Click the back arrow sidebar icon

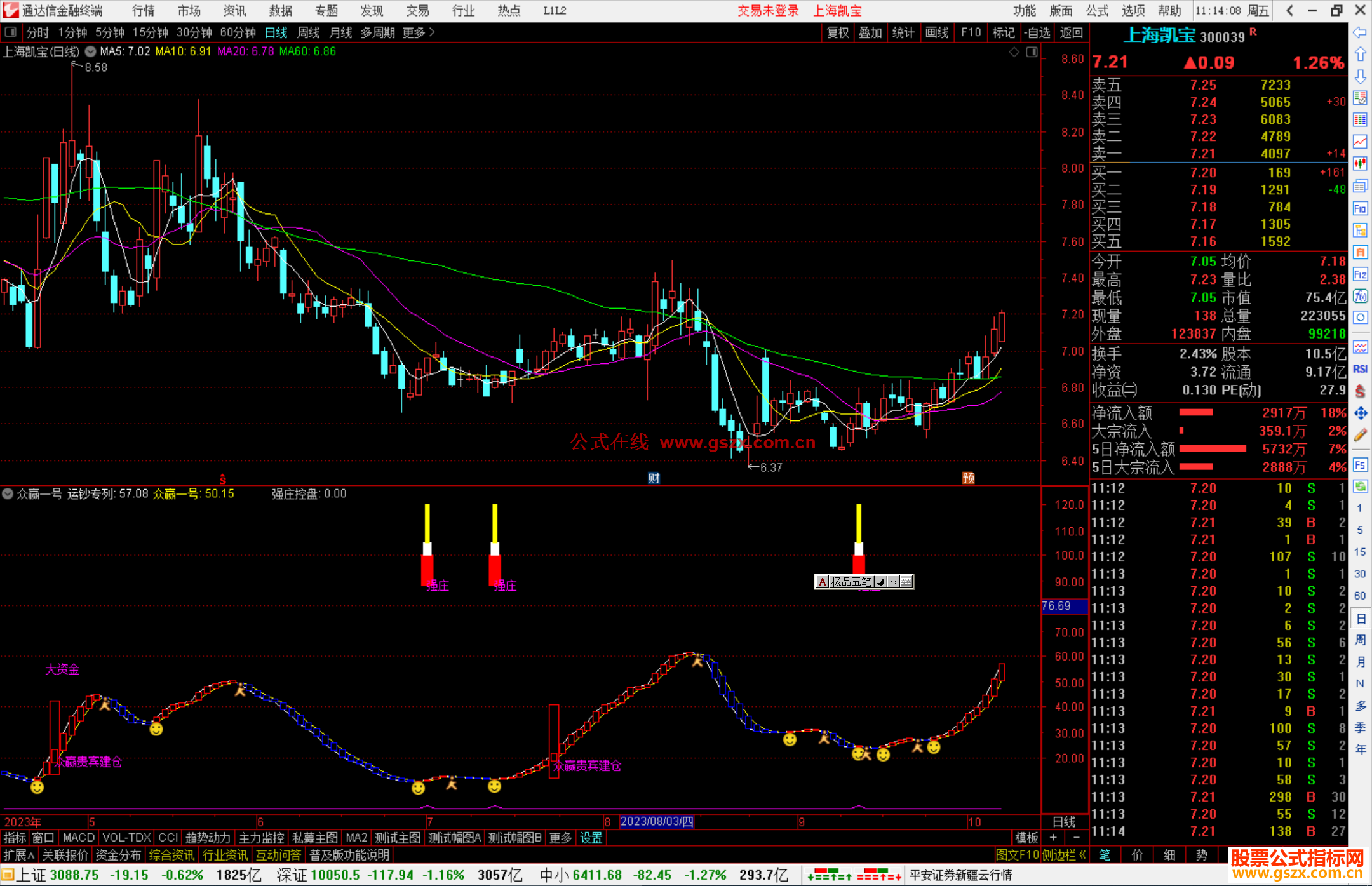(1360, 32)
